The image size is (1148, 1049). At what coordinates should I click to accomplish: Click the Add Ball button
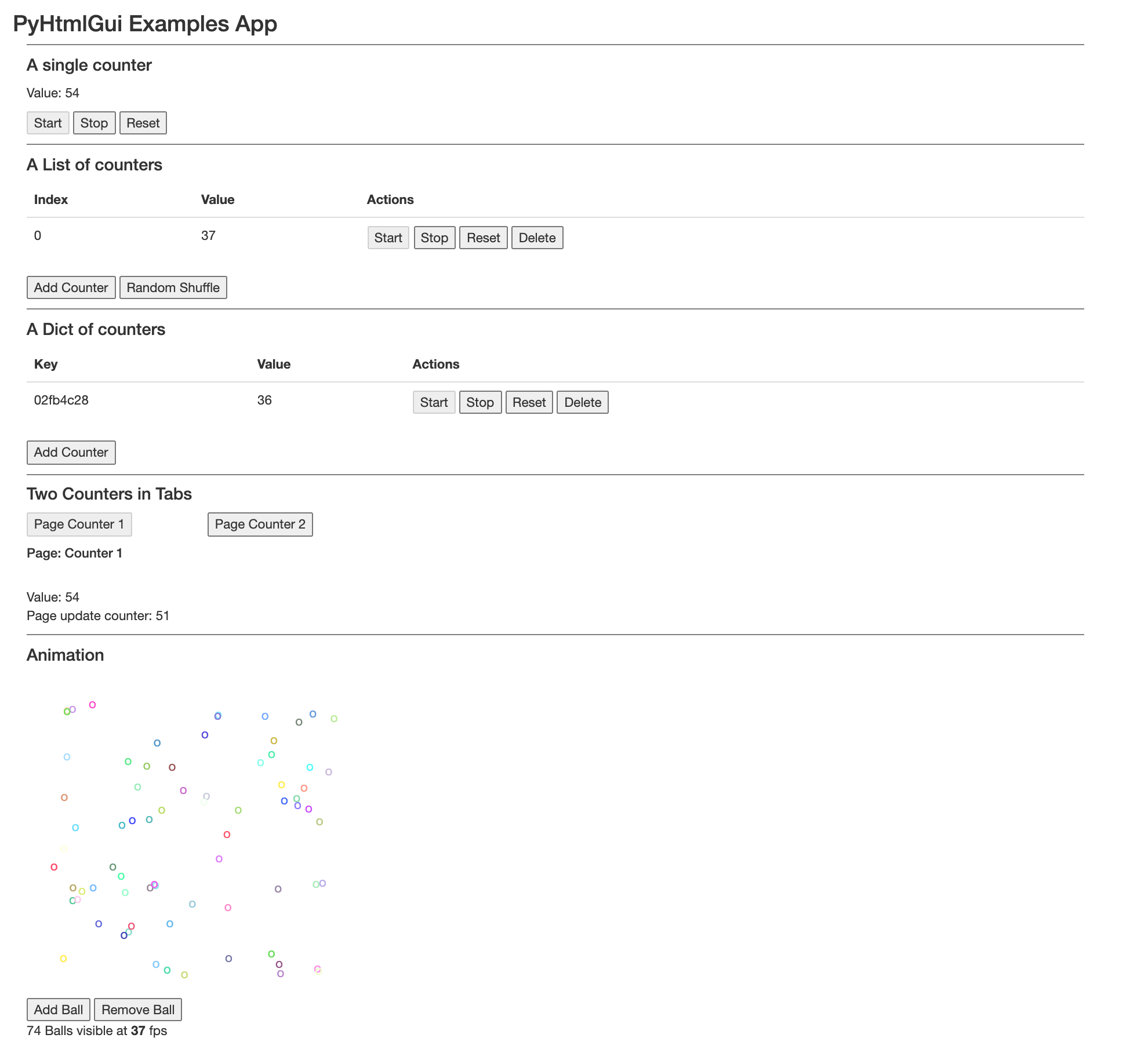click(59, 1010)
